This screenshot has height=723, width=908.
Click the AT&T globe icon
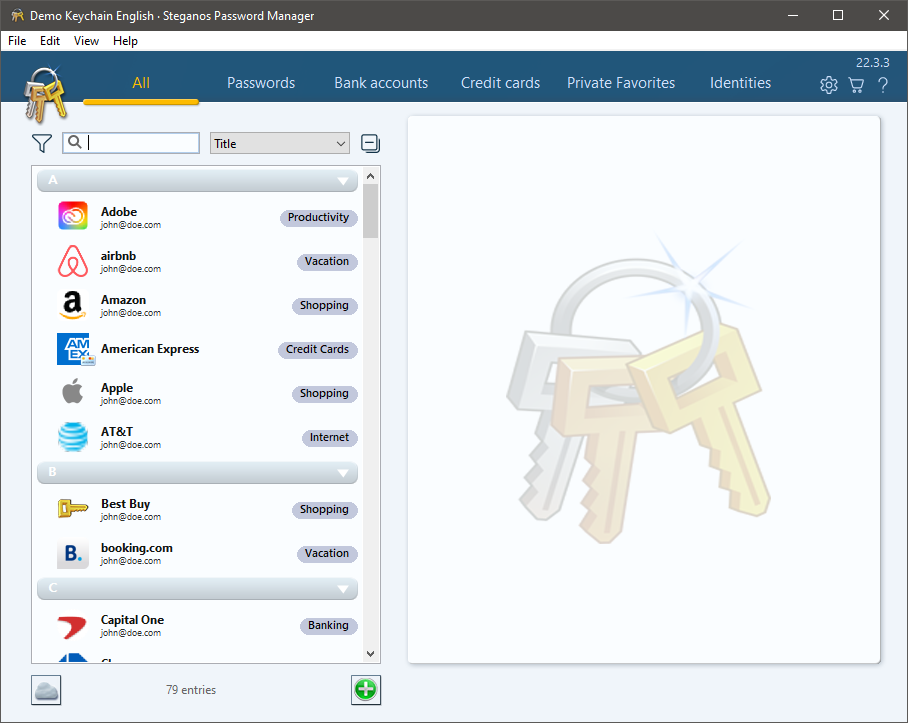click(x=73, y=436)
